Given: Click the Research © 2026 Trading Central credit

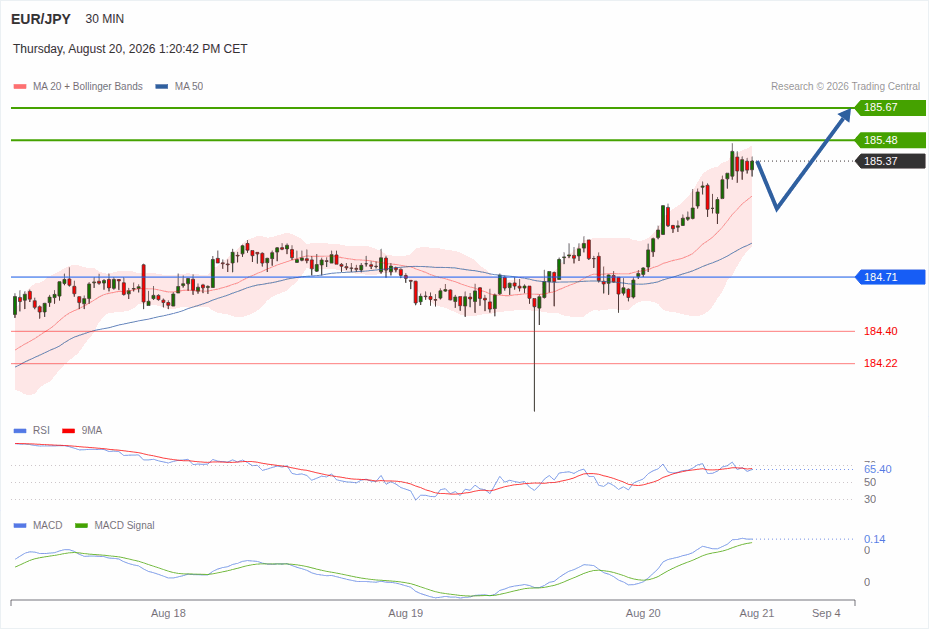Looking at the screenshot, I should coord(845,86).
